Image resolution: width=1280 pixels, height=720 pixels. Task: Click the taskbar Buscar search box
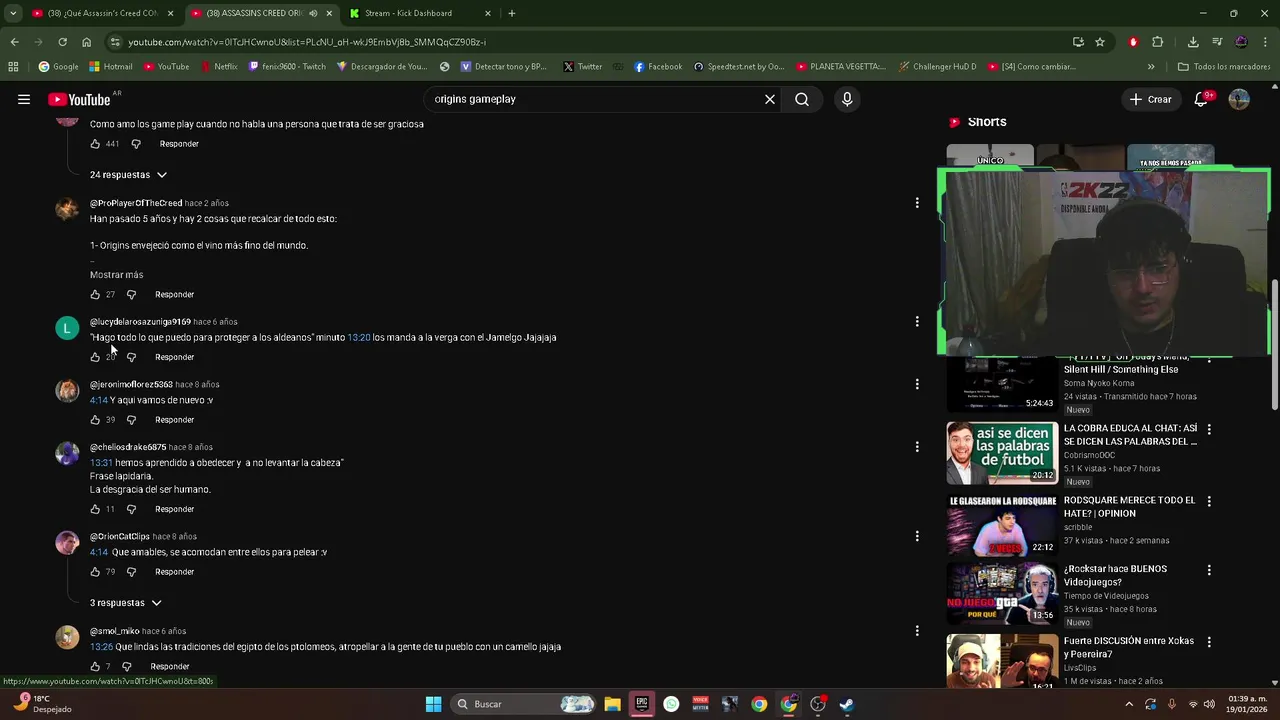coord(525,704)
